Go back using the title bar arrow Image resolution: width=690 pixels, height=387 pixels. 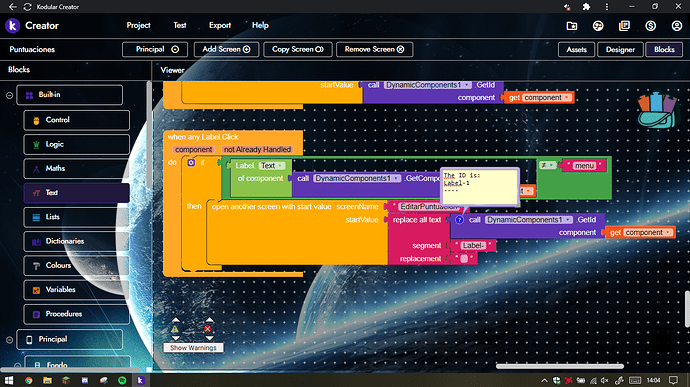coord(12,7)
